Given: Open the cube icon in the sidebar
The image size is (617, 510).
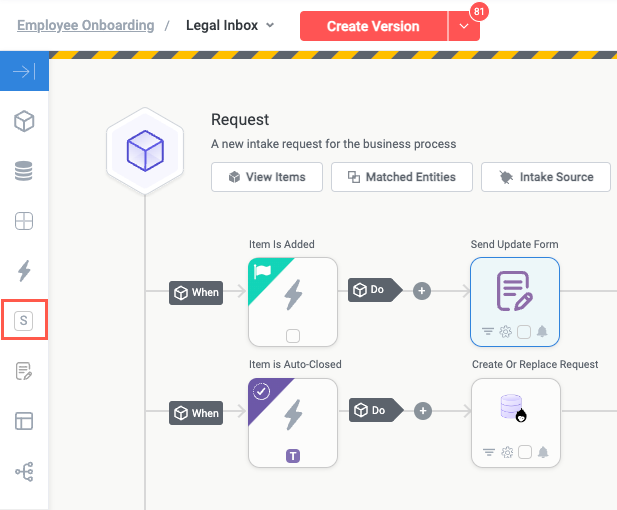Looking at the screenshot, I should point(24,122).
